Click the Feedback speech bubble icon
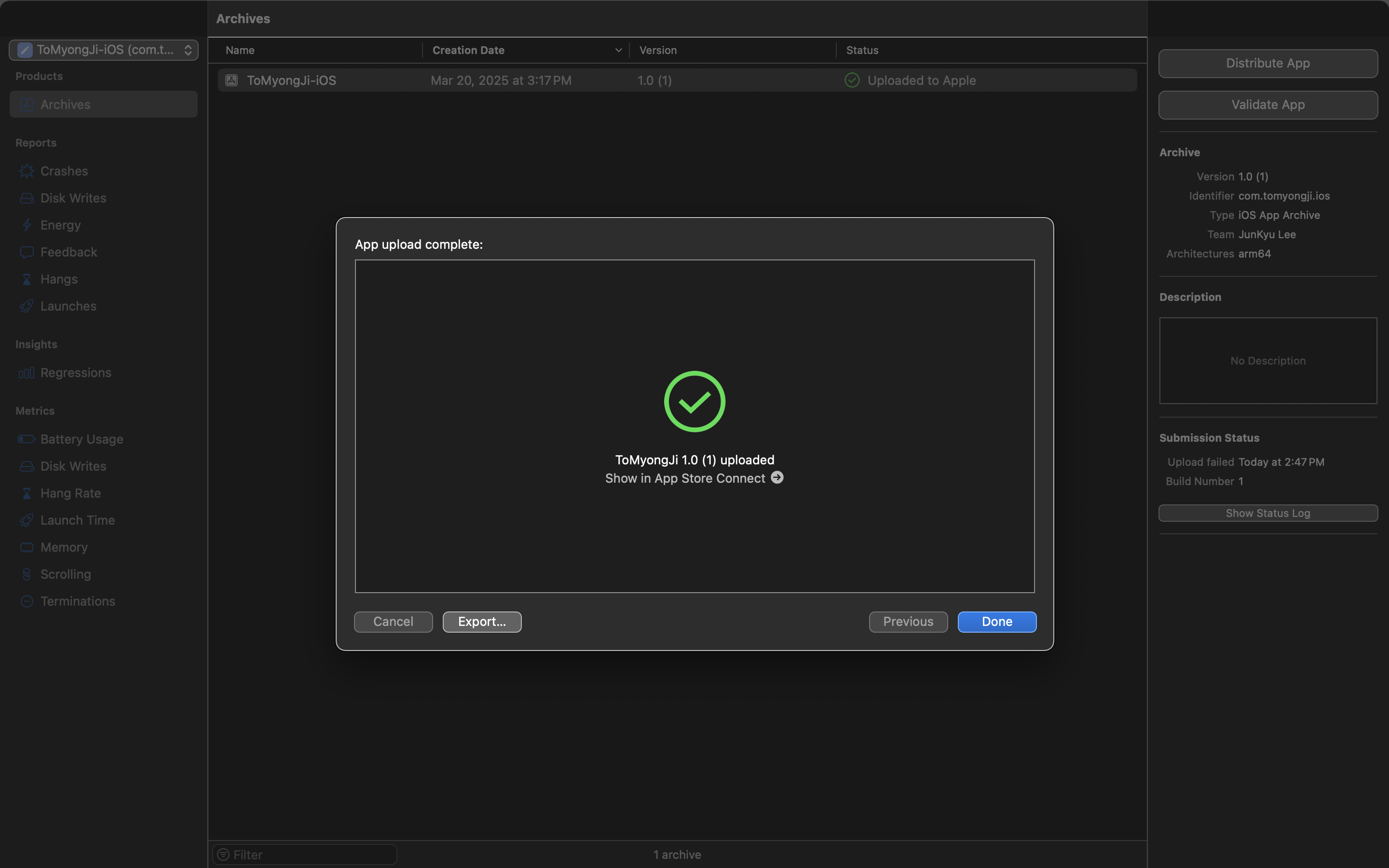The width and height of the screenshot is (1389, 868). coord(27,252)
